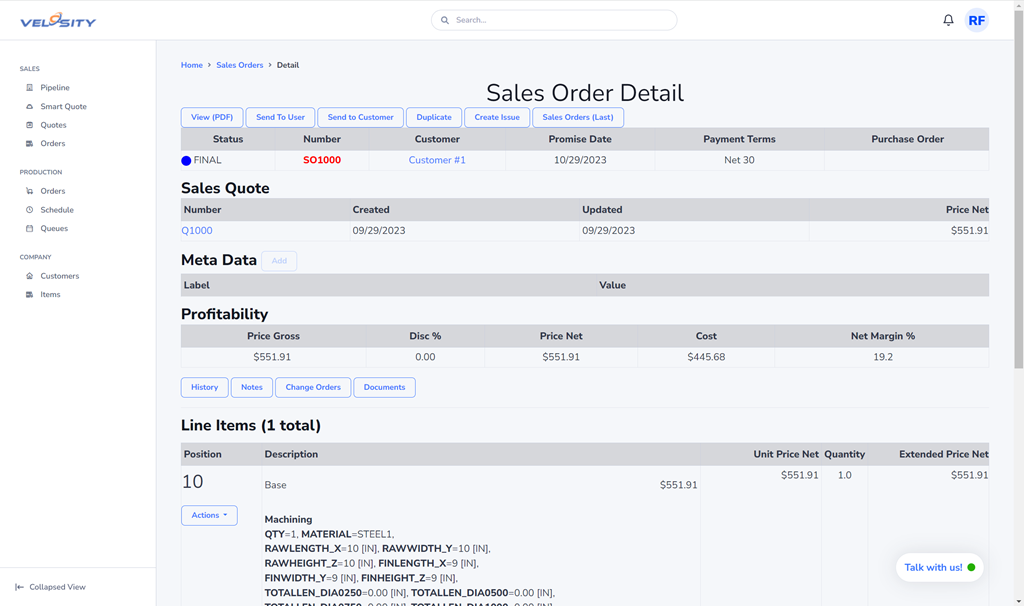Click the View (PDF) button

tap(212, 118)
